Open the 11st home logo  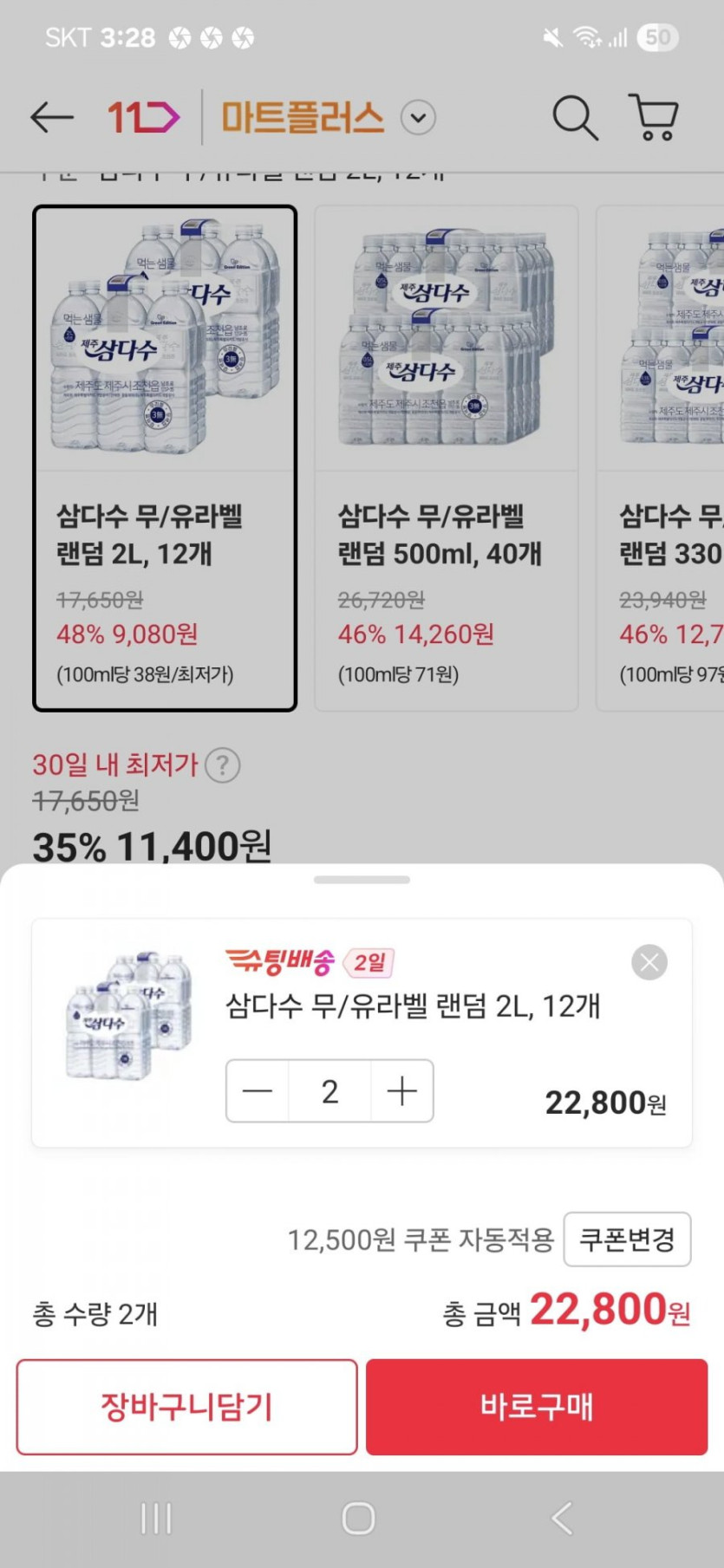point(143,117)
